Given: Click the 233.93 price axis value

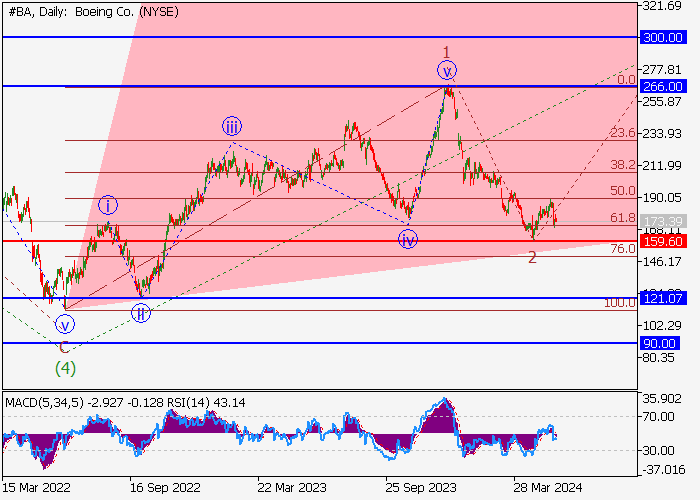Looking at the screenshot, I should (662, 133).
